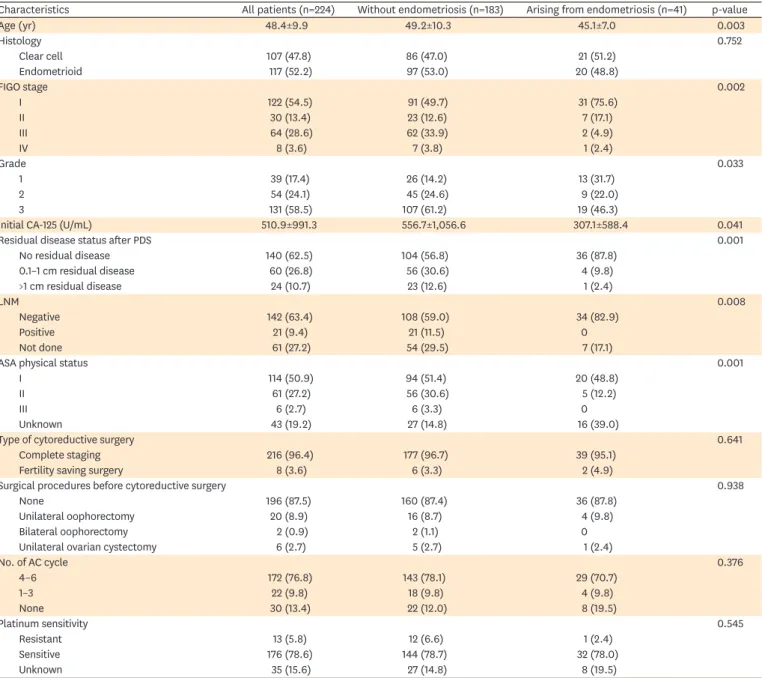Click the '1–3' AC cycle row label
This screenshot has height=678, width=762.
pos(26,593)
